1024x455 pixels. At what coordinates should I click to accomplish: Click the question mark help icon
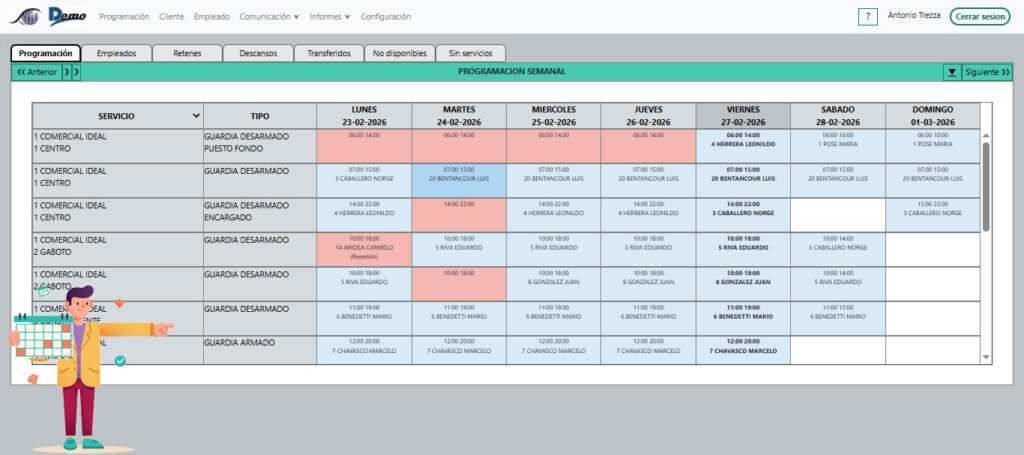868,17
